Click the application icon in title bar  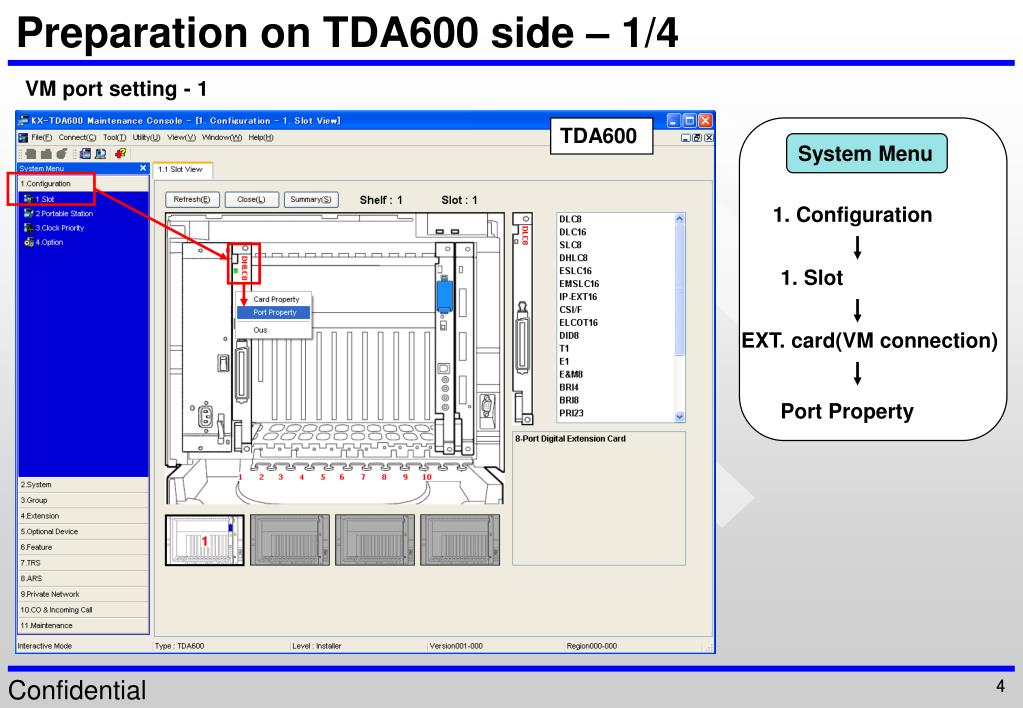pyautogui.click(x=23, y=121)
